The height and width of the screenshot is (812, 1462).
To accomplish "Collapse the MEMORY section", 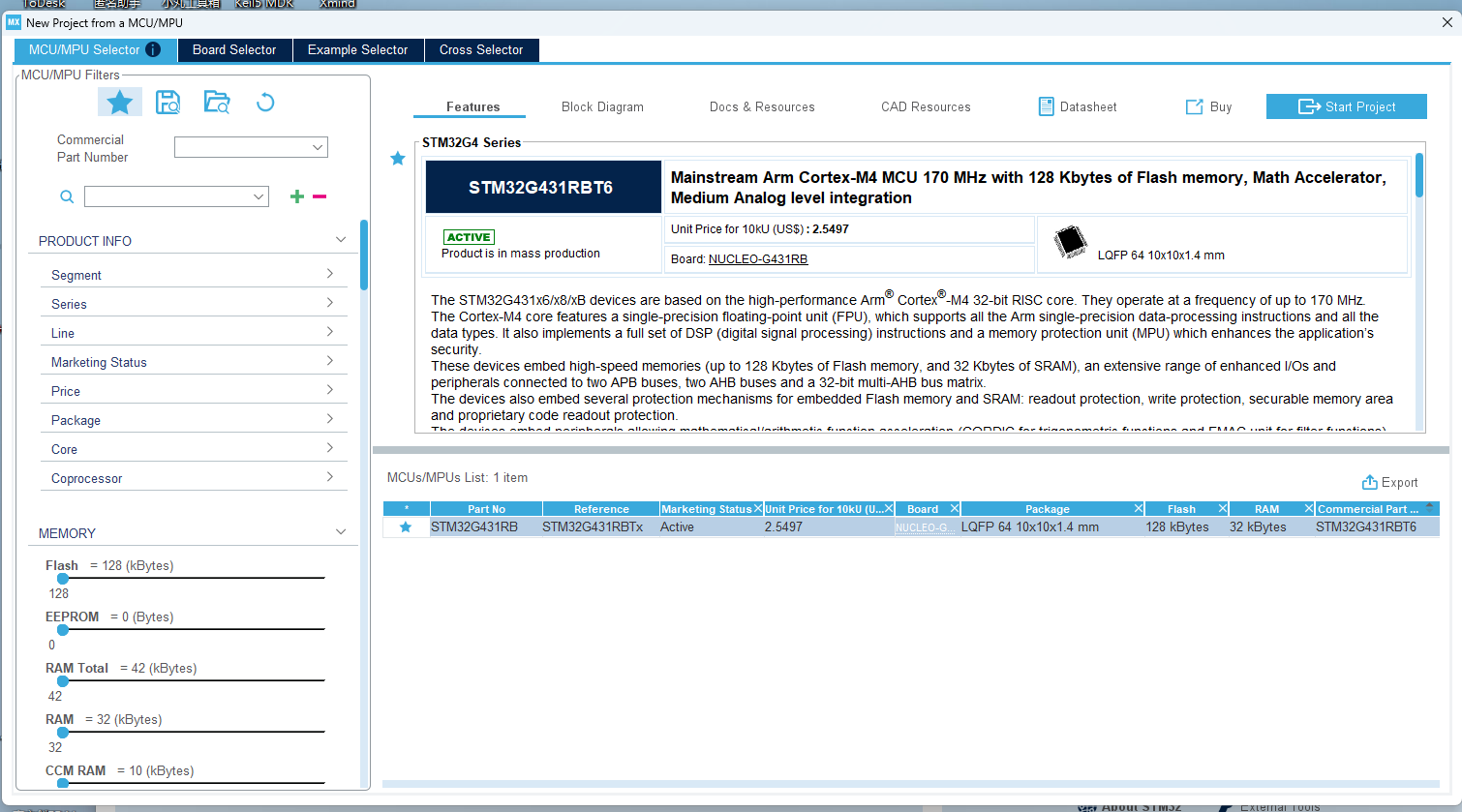I will coord(341,532).
